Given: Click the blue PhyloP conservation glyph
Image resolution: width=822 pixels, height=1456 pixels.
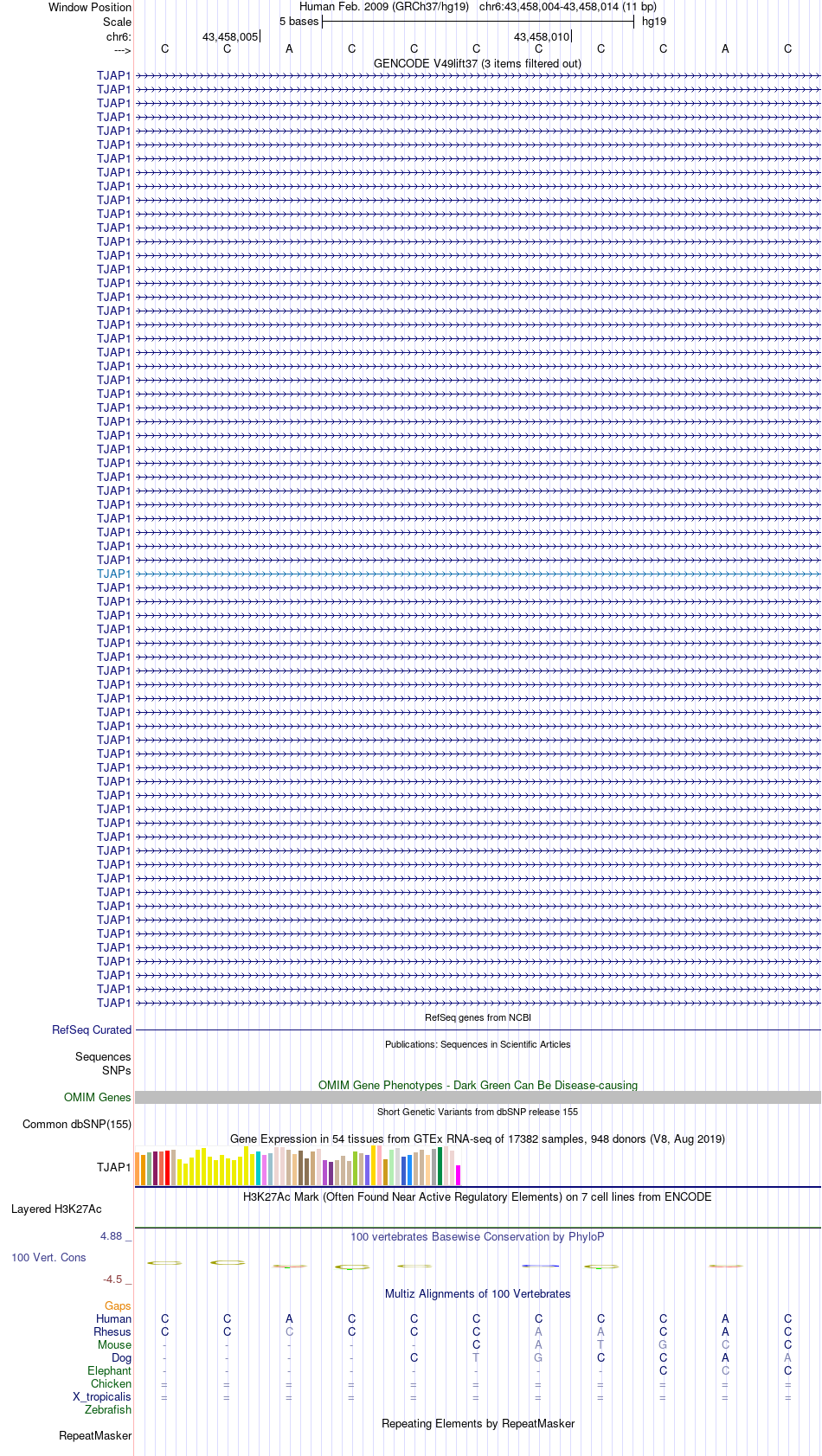Looking at the screenshot, I should (540, 1266).
